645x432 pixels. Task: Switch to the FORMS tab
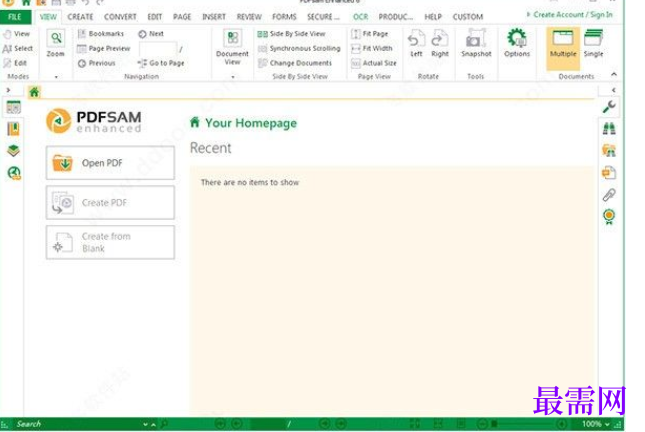[284, 17]
